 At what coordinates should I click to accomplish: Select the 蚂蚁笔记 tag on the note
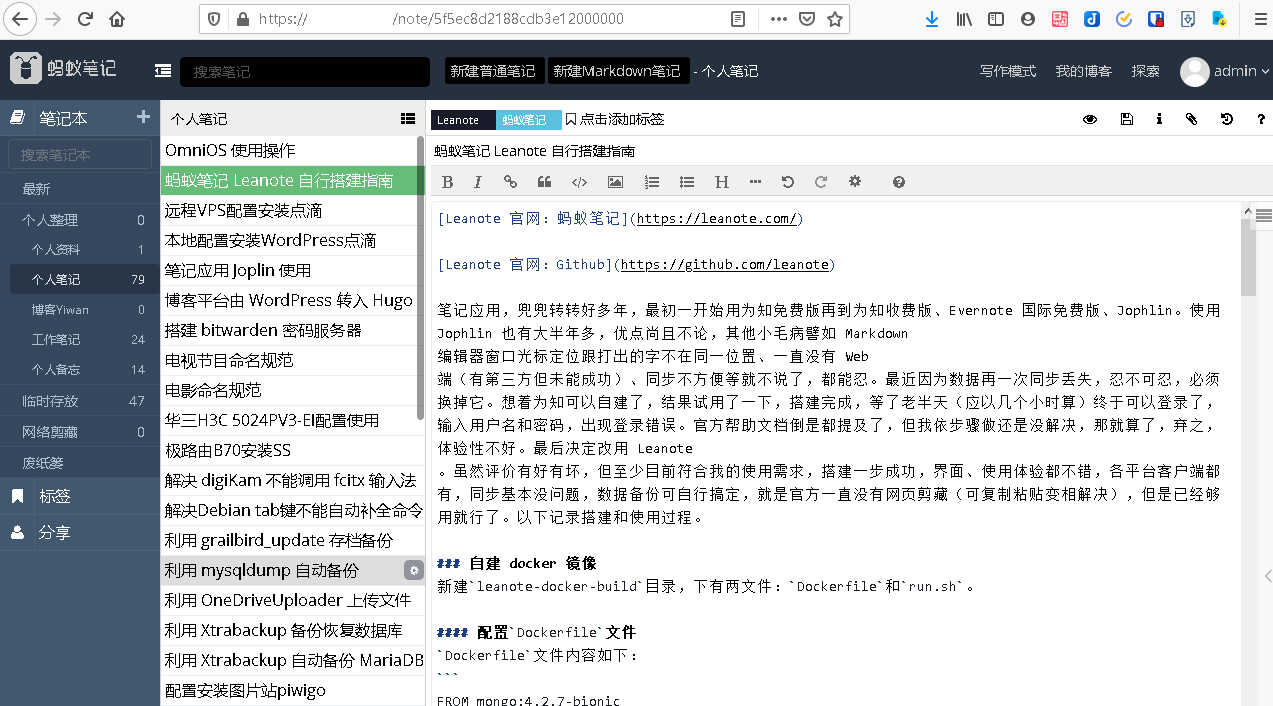(x=528, y=120)
